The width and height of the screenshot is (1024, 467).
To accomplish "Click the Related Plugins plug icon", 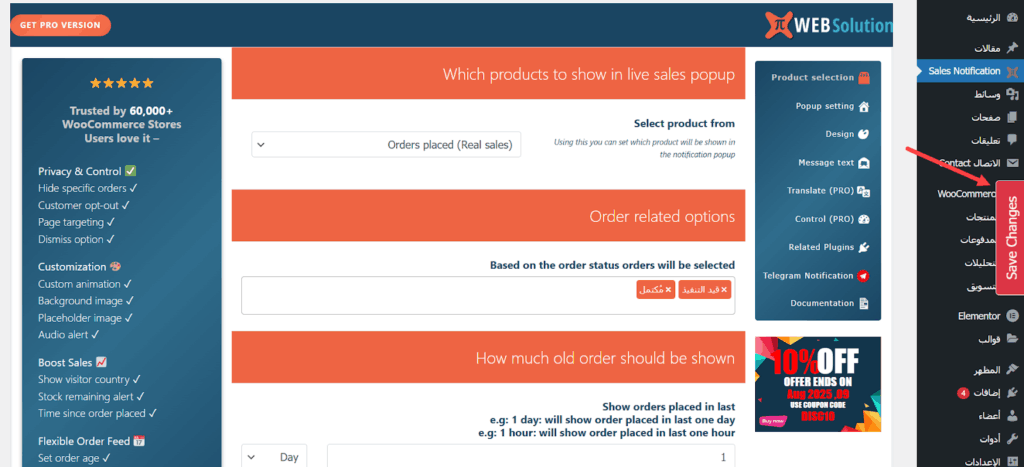I will click(864, 247).
